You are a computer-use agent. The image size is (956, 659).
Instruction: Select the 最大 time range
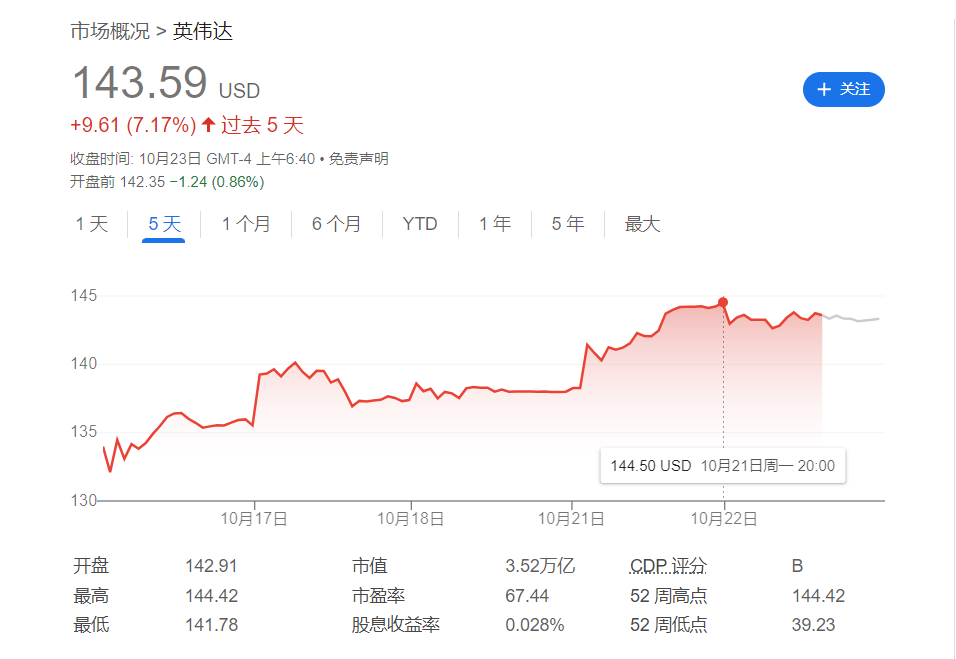click(642, 224)
